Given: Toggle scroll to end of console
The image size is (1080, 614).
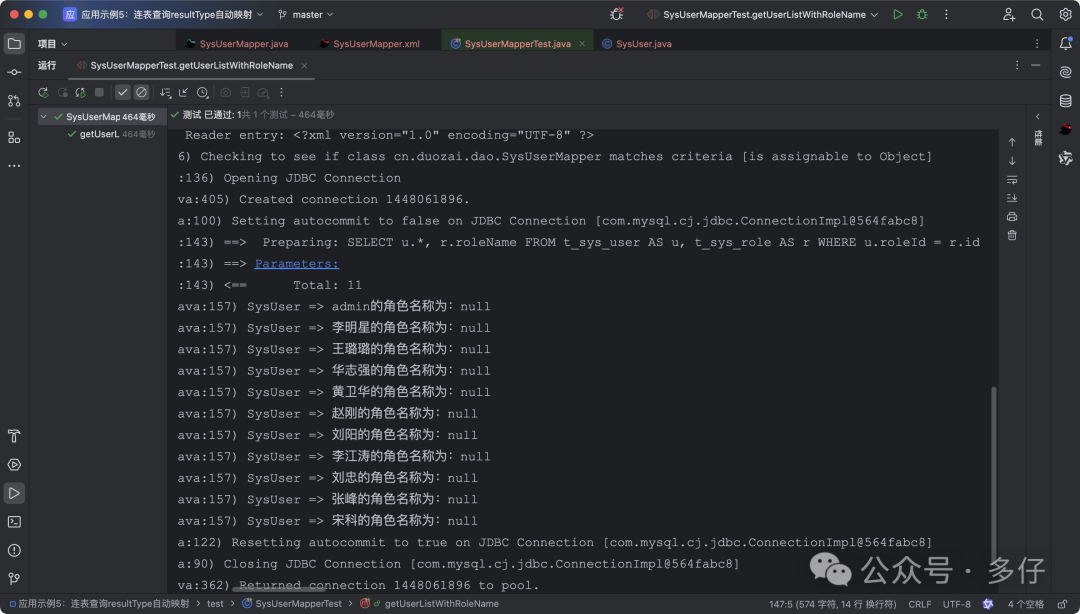Looking at the screenshot, I should coord(1012,198).
